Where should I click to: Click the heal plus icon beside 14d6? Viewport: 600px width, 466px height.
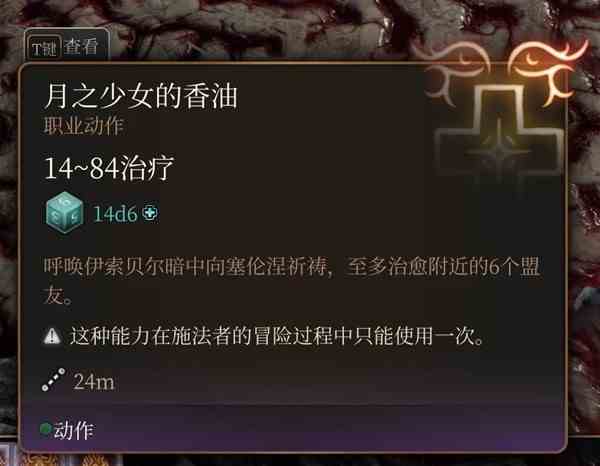150,213
